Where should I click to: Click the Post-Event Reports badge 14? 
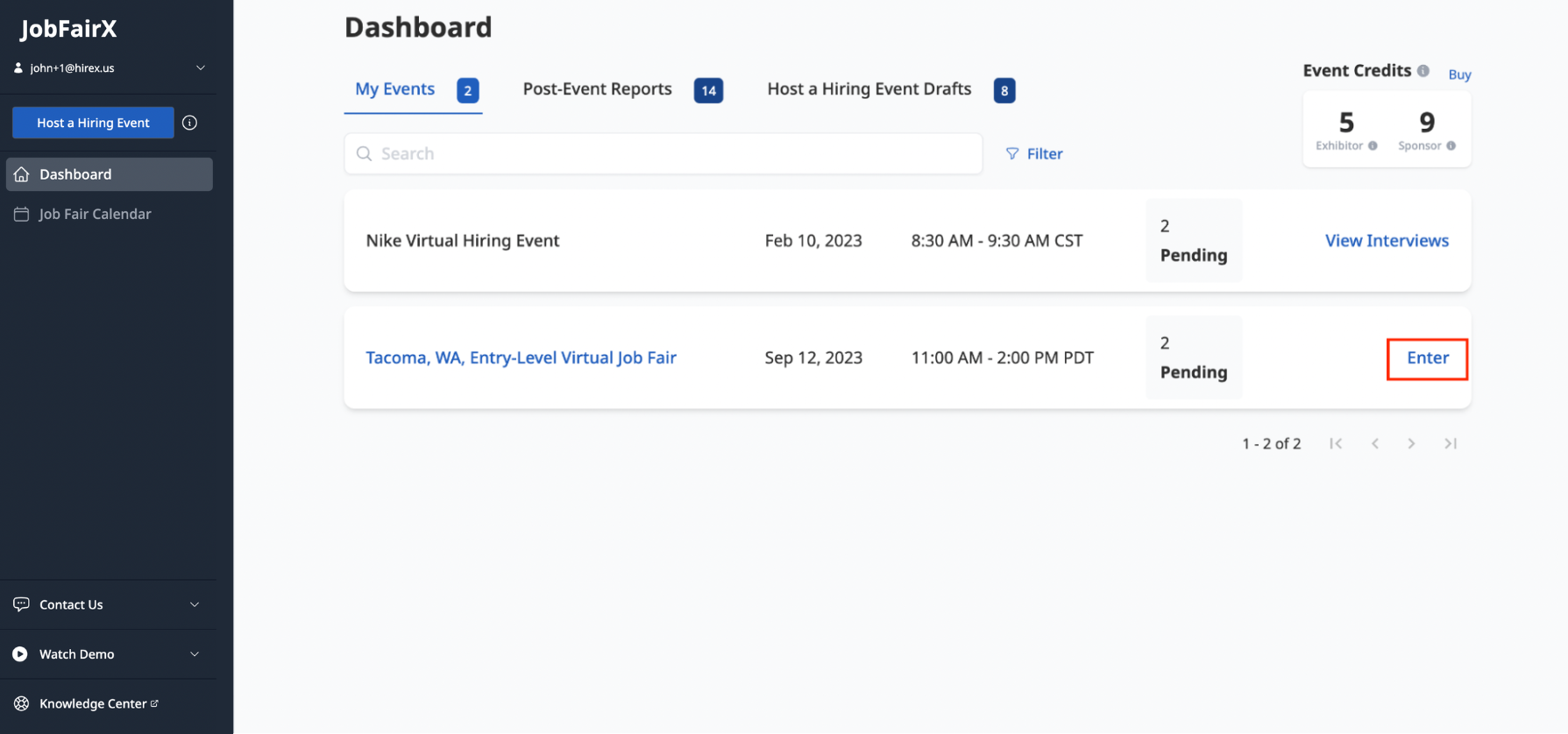[x=708, y=90]
